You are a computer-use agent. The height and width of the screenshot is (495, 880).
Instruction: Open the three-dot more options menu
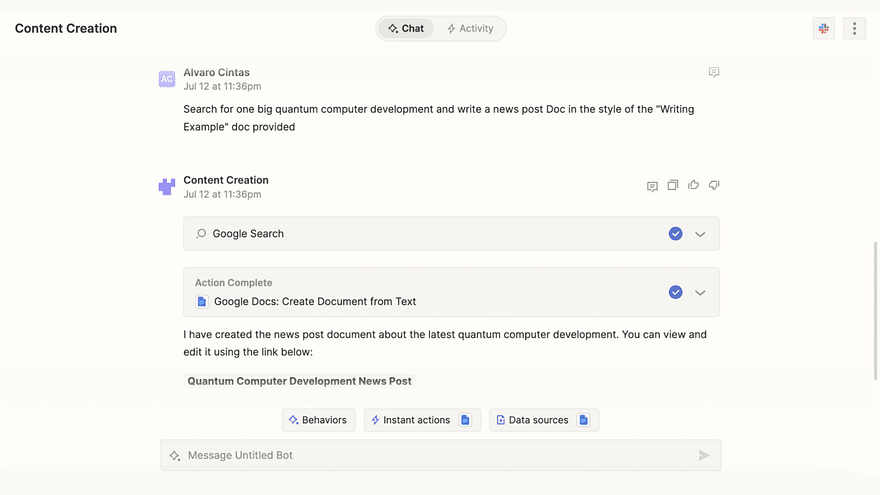coord(854,29)
